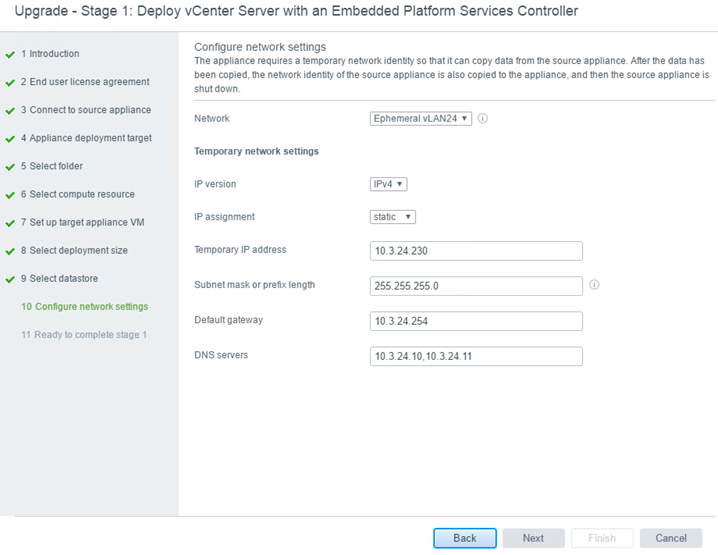Go to step 8 Select deployment size

coord(74,250)
